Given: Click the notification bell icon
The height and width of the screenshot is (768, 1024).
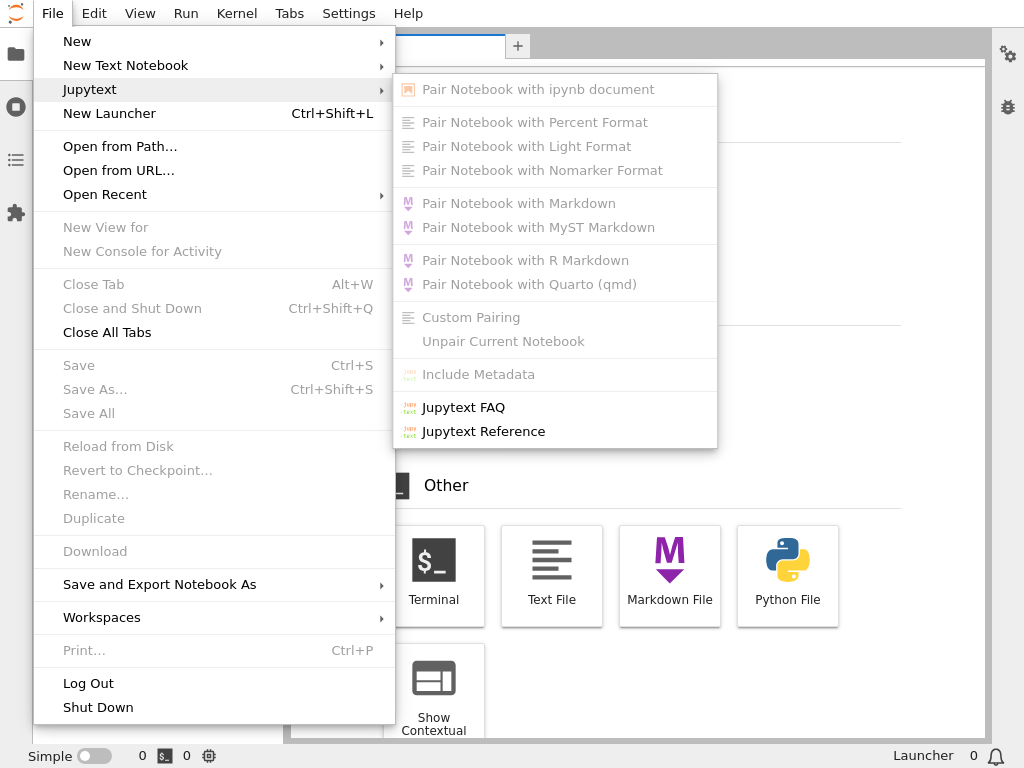Looking at the screenshot, I should 995,756.
